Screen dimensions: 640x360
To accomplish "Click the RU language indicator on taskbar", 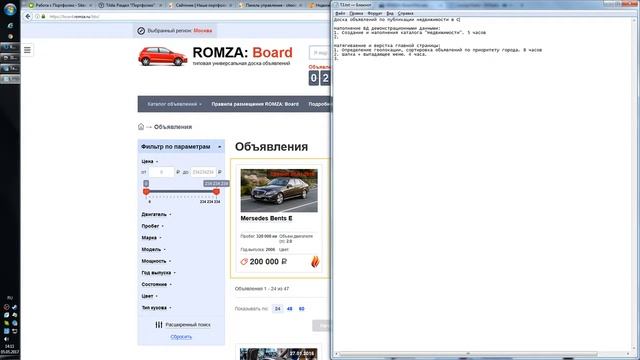I will 10,298.
